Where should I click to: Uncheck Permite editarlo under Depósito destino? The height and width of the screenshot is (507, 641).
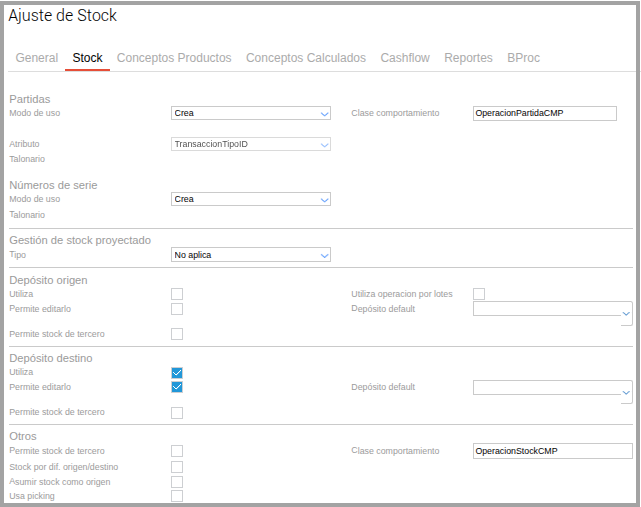coord(177,387)
